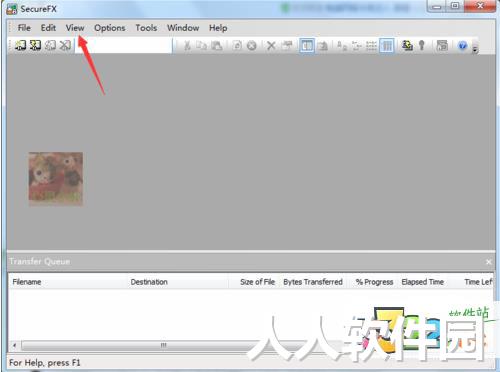This screenshot has width=500, height=372.
Task: Click the Quick Connect toolbar icon
Action: 35,45
